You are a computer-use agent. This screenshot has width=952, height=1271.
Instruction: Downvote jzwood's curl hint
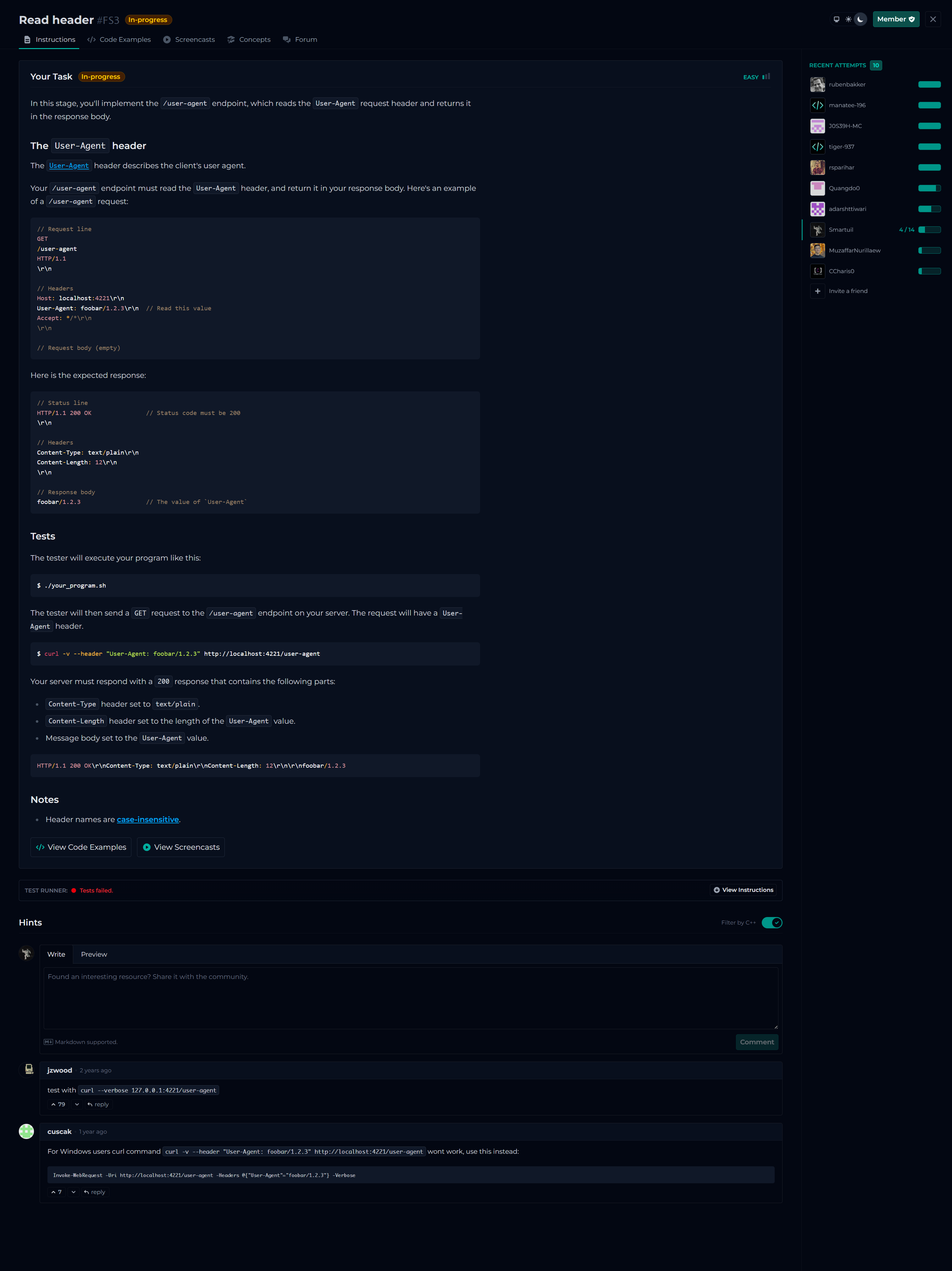point(77,1104)
